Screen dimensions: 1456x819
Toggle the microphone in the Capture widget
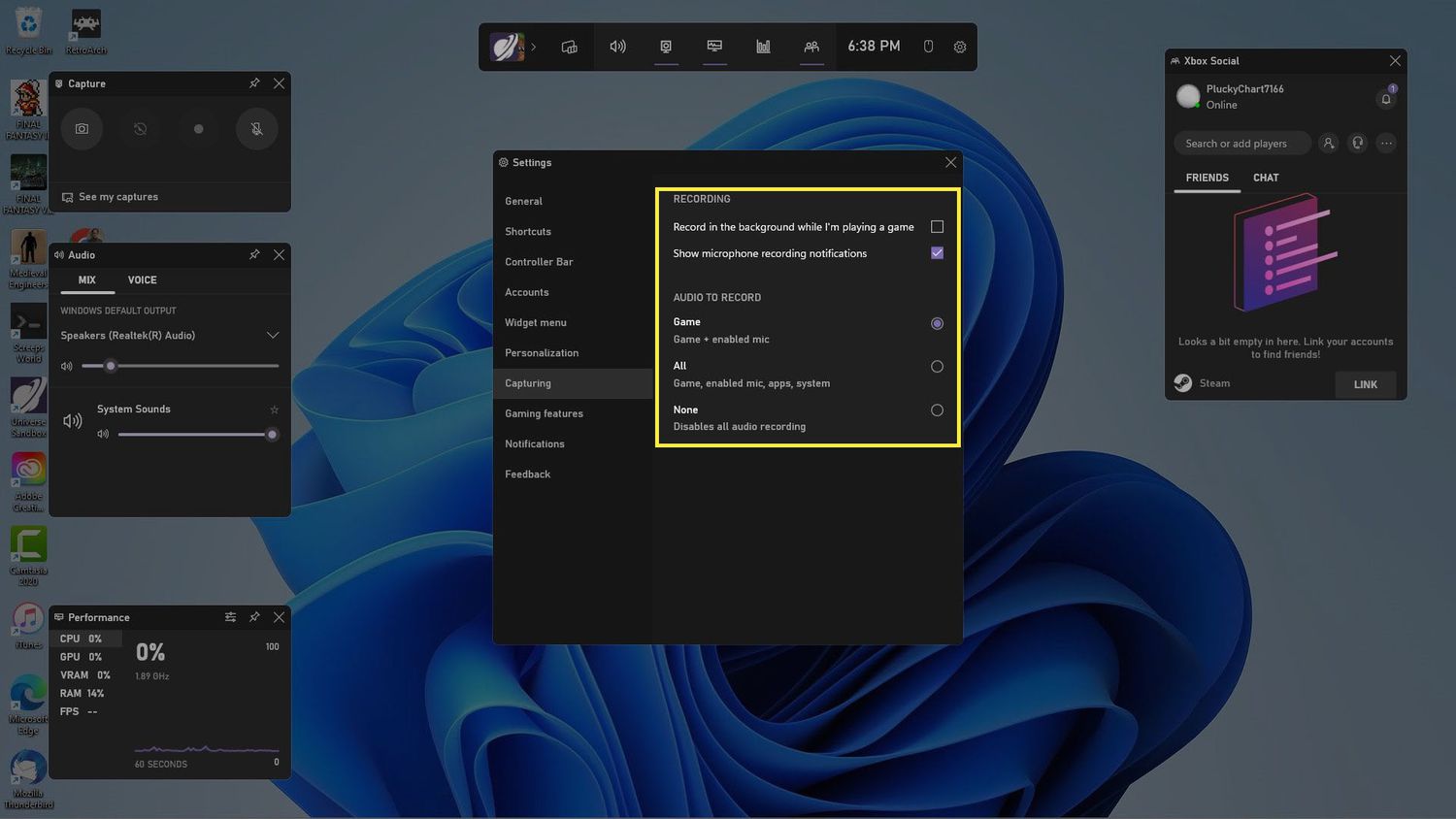pyautogui.click(x=256, y=129)
